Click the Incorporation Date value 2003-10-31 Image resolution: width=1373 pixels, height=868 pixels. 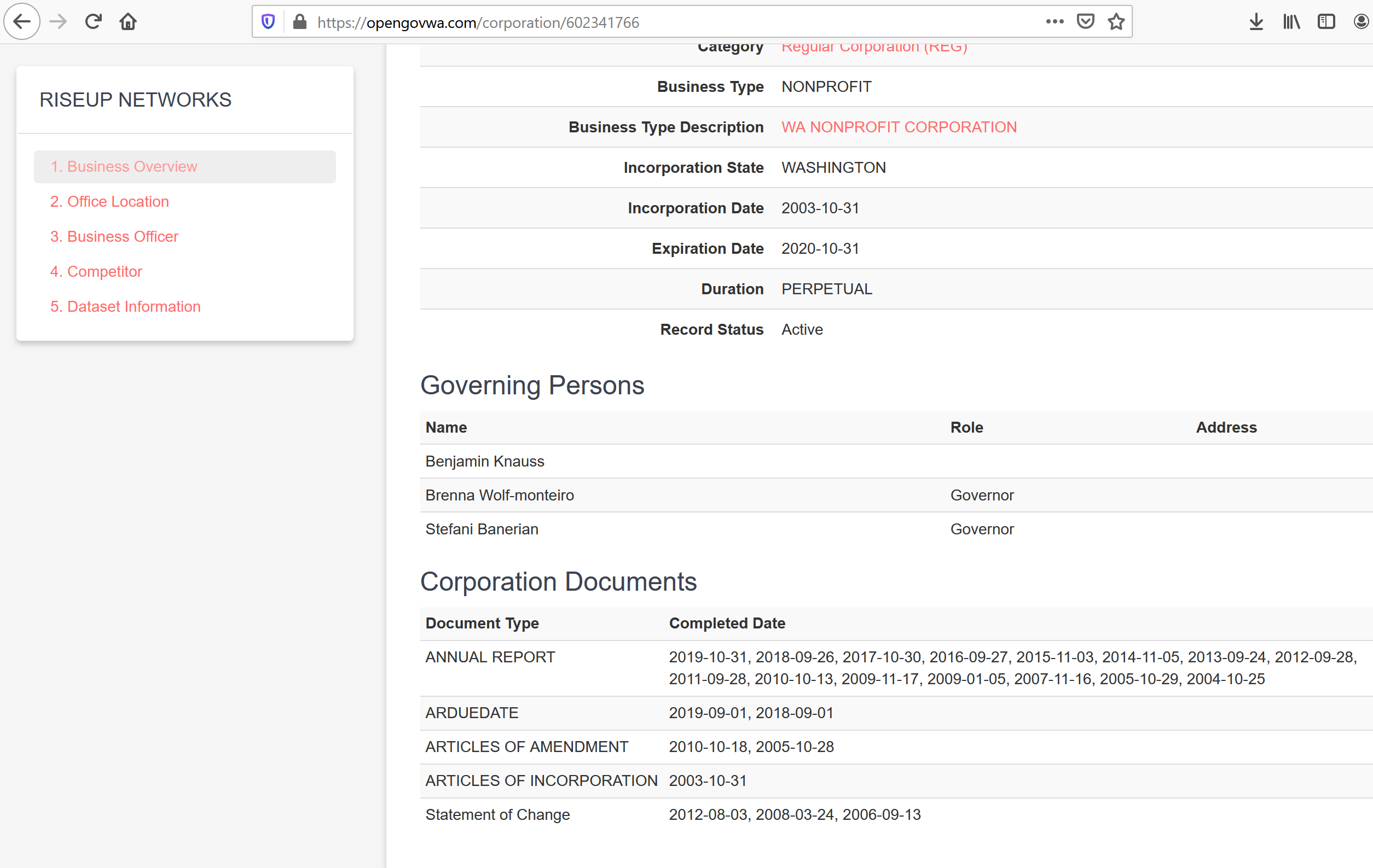click(x=820, y=208)
